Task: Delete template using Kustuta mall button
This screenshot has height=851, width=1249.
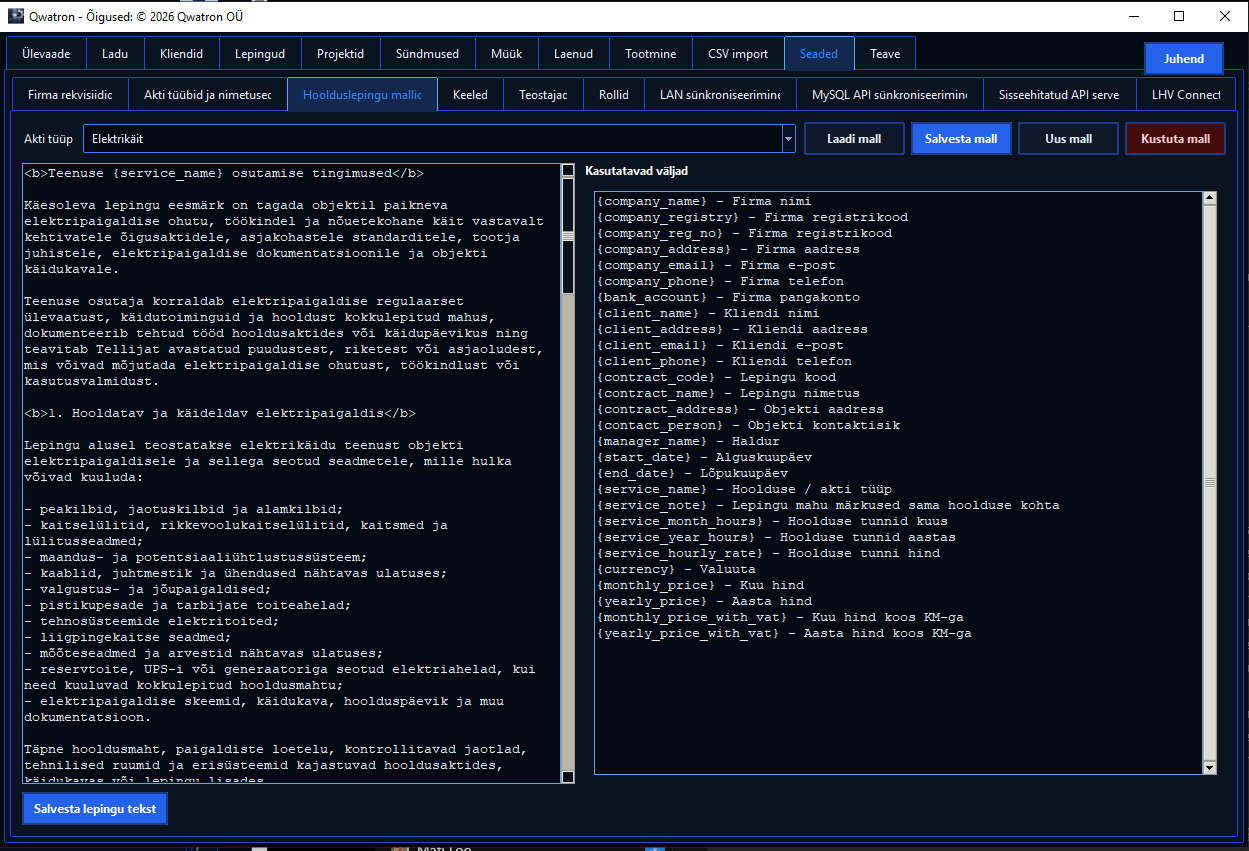Action: tap(1175, 139)
